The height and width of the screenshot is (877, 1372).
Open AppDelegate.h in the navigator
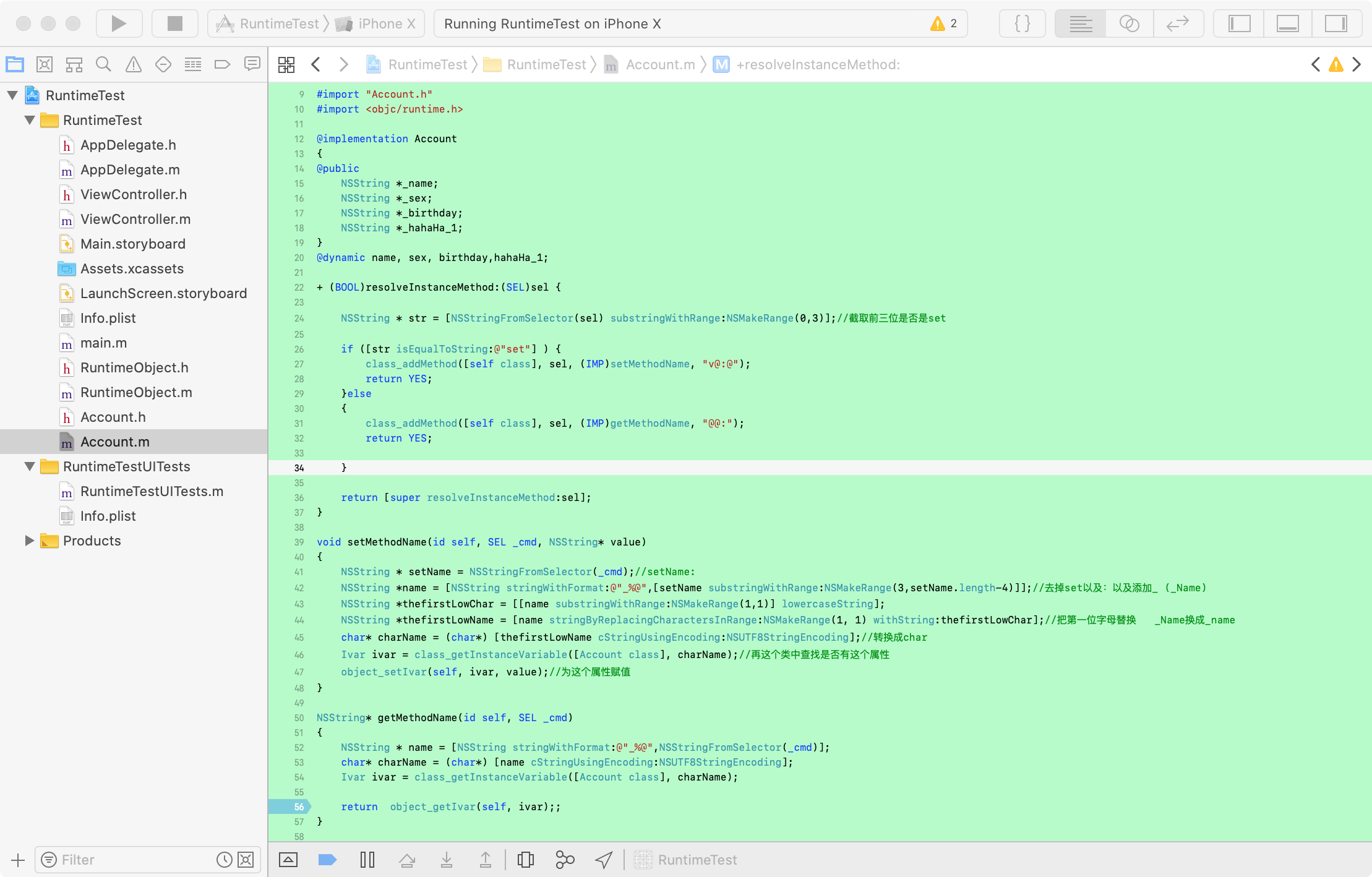(128, 145)
